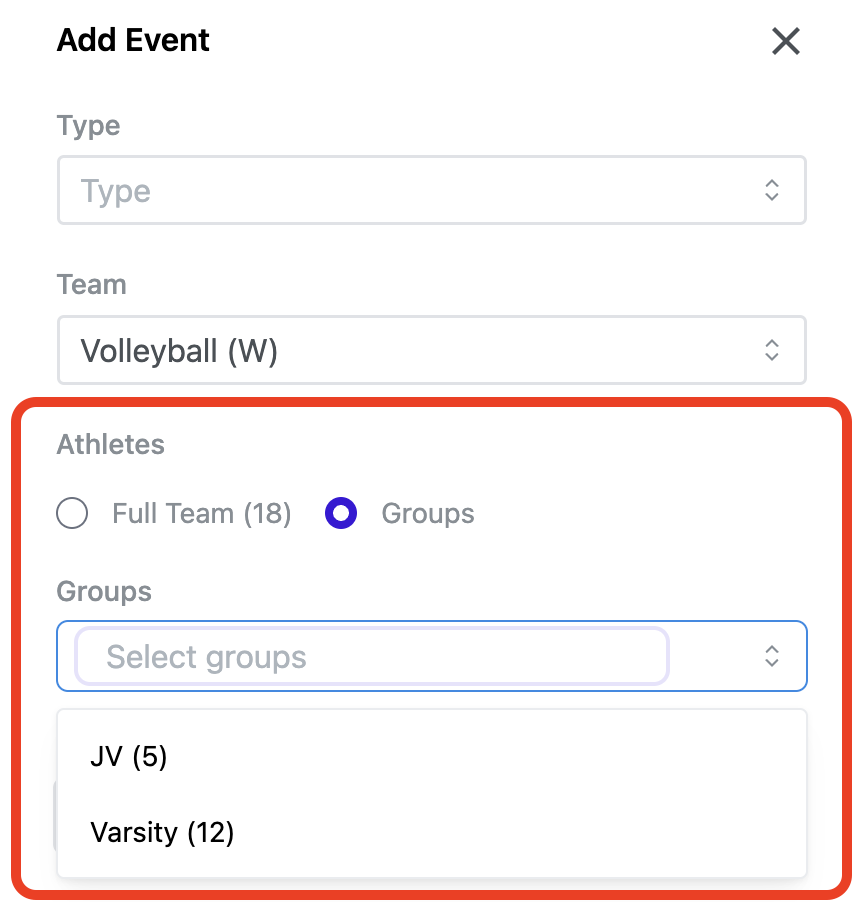Click the Groups label above the combo box
Image resolution: width=862 pixels, height=902 pixels.
point(104,591)
